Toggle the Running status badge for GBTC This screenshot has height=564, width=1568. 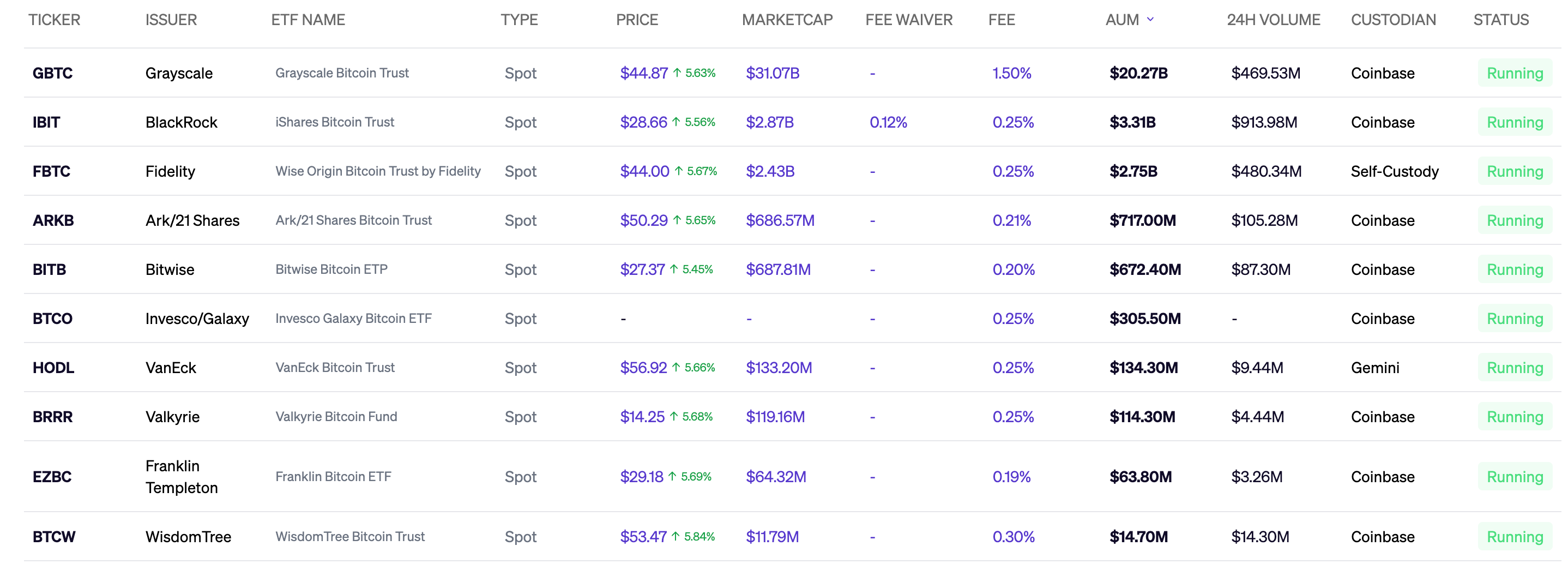coord(1515,73)
